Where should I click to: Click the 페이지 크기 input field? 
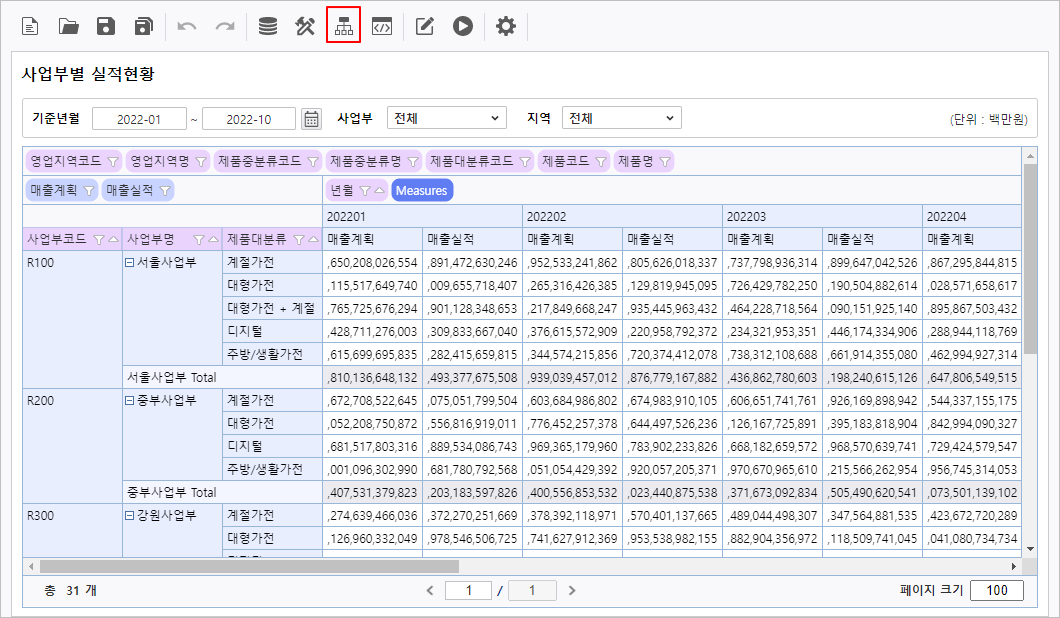996,590
